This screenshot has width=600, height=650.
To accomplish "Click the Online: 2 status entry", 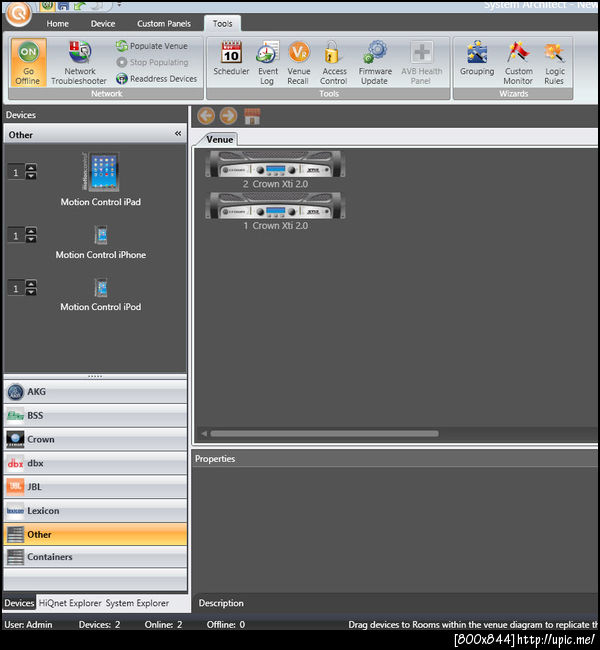I will pyautogui.click(x=163, y=624).
